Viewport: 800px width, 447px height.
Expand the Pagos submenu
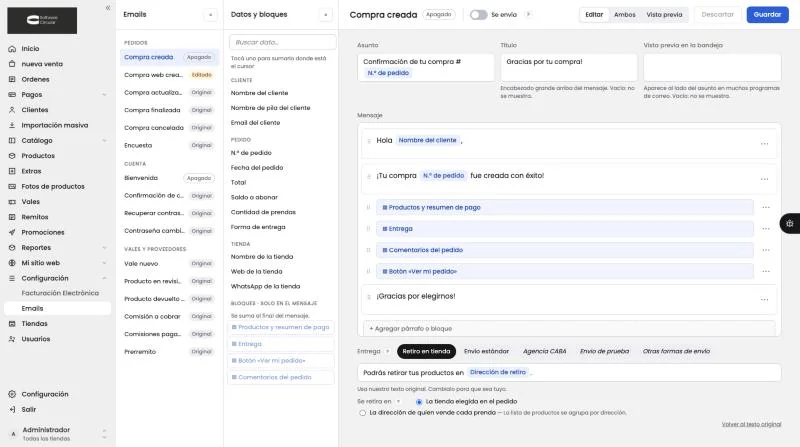point(104,94)
